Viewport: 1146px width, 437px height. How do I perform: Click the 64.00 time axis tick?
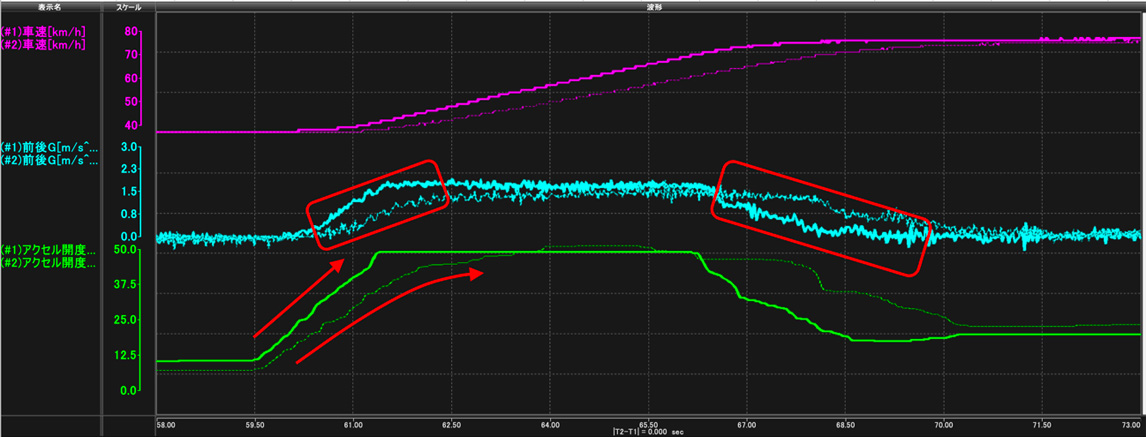click(x=550, y=424)
